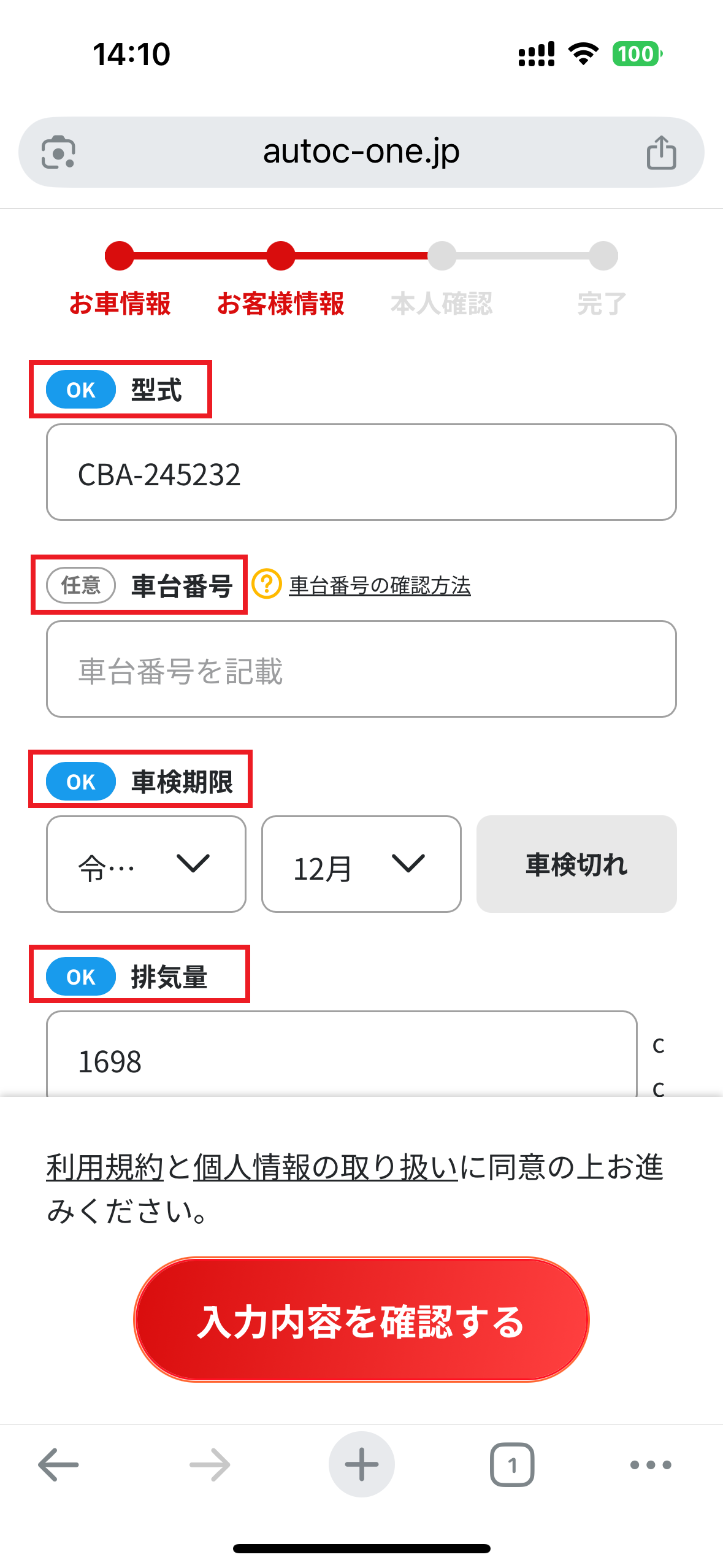723x1568 pixels.
Task: Open the tab switcher icon
Action: tap(512, 1465)
